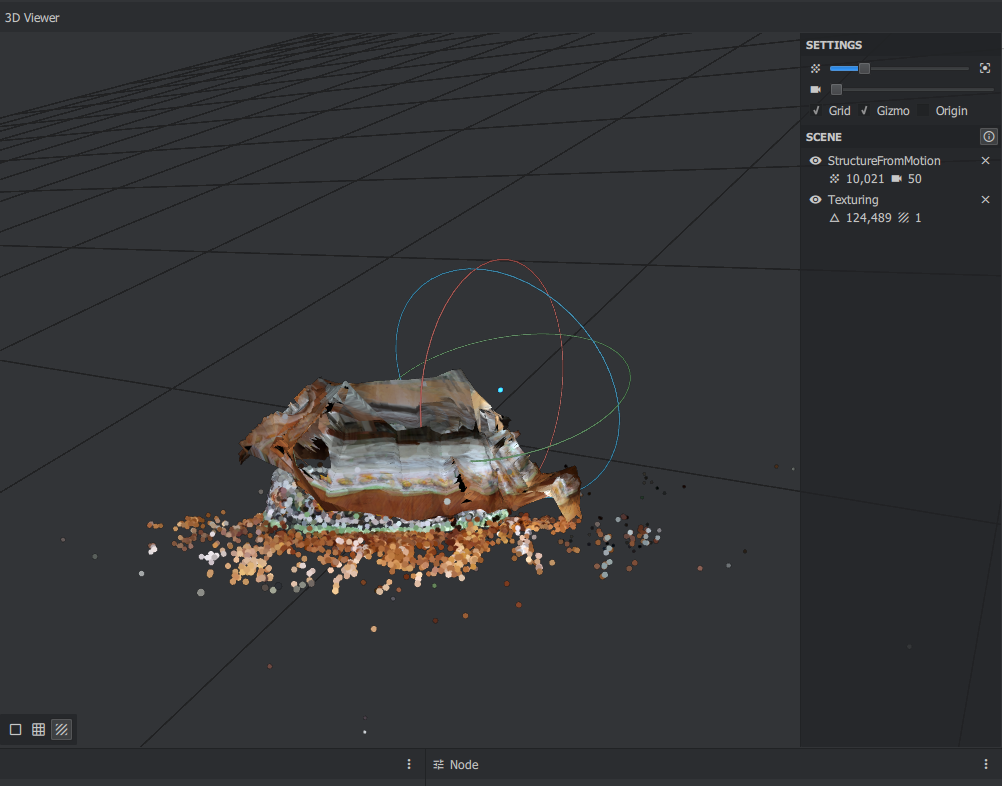Click the blue gizmo center sphere
The height and width of the screenshot is (786, 1004).
(x=500, y=388)
